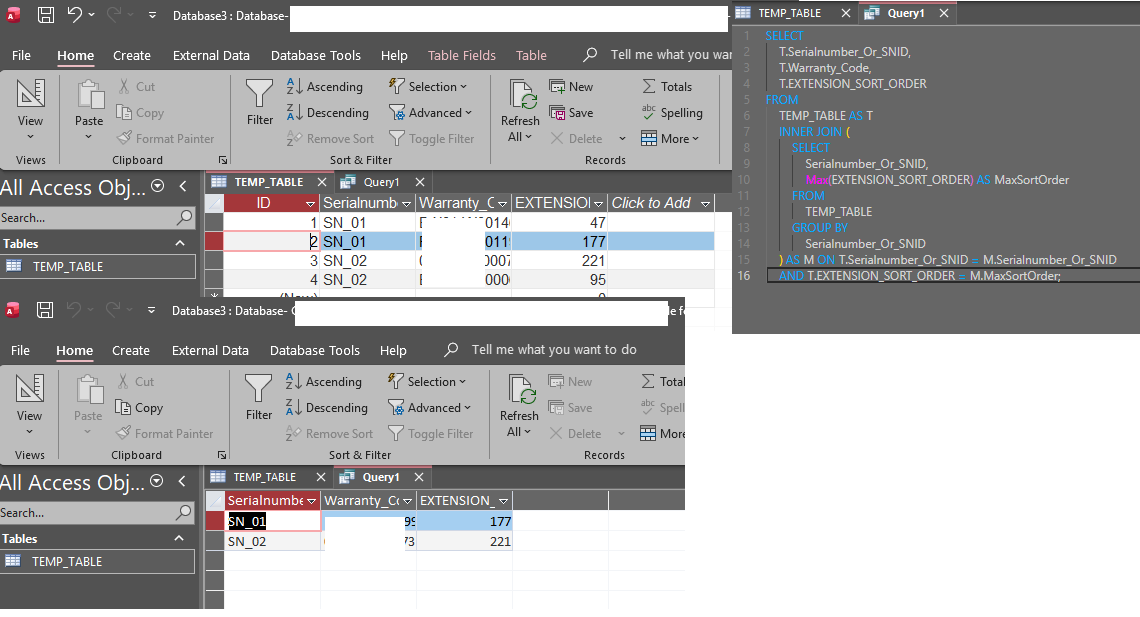Select TEMP_TABLE in upper navigation pane
1140x617 pixels.
(98, 267)
